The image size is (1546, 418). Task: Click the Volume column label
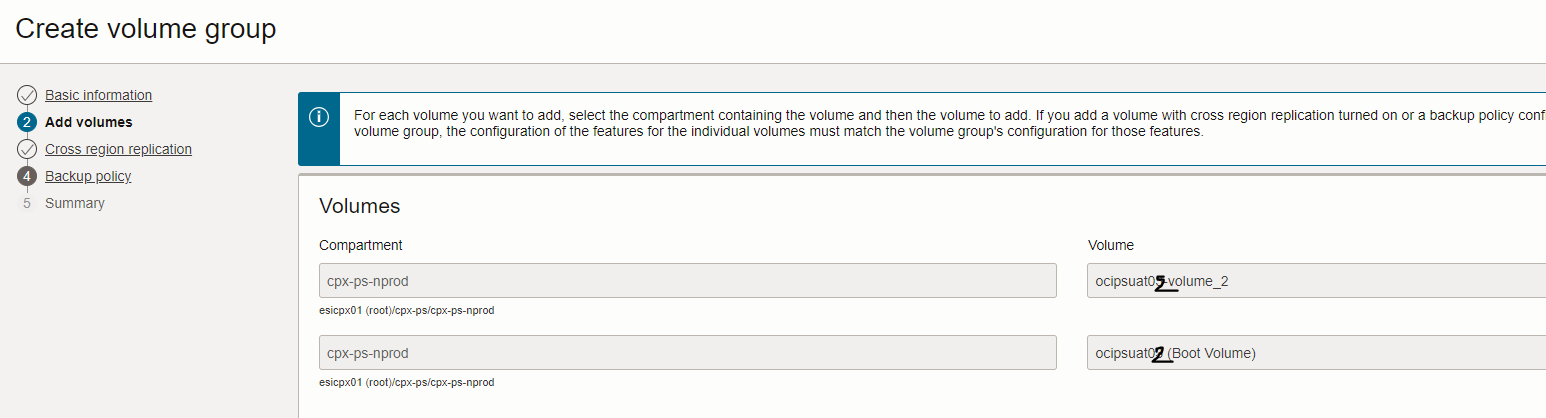1110,245
